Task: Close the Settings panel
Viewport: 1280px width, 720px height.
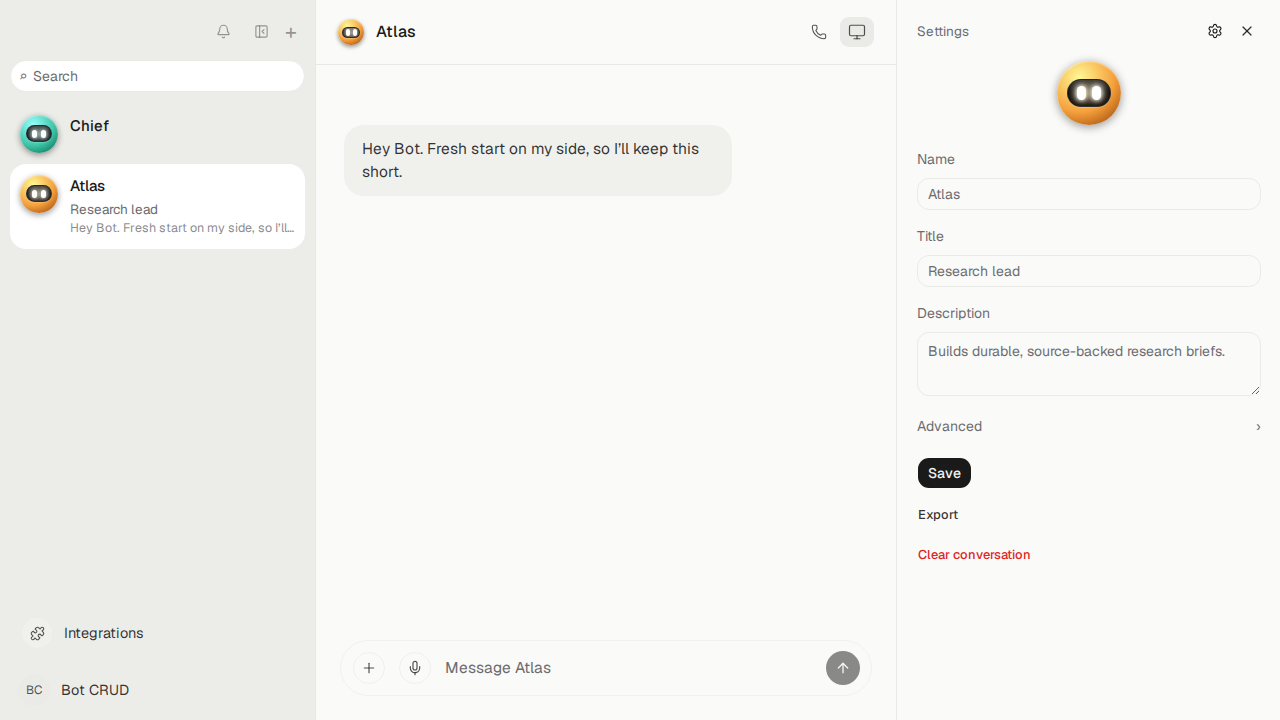Action: 1247,31
